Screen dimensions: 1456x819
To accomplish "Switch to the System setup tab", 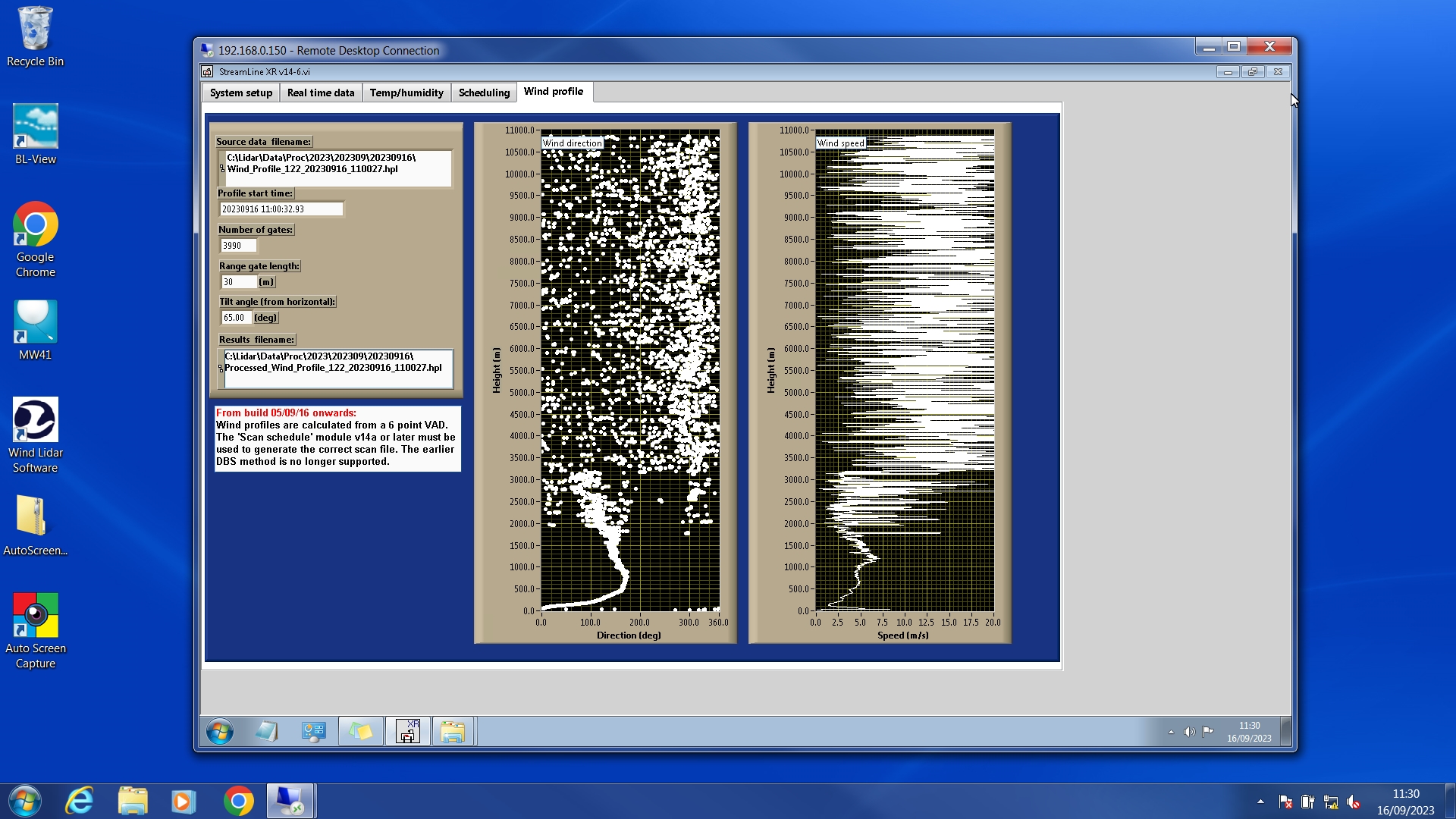I will tap(241, 93).
